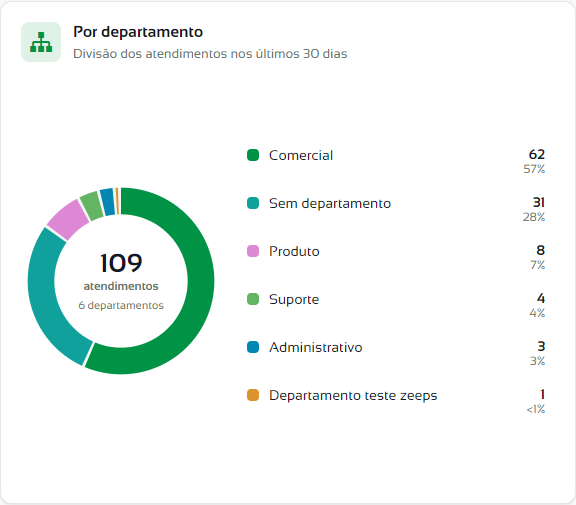Select the Produto legend label
Viewport: 576px width, 505px height.
294,252
